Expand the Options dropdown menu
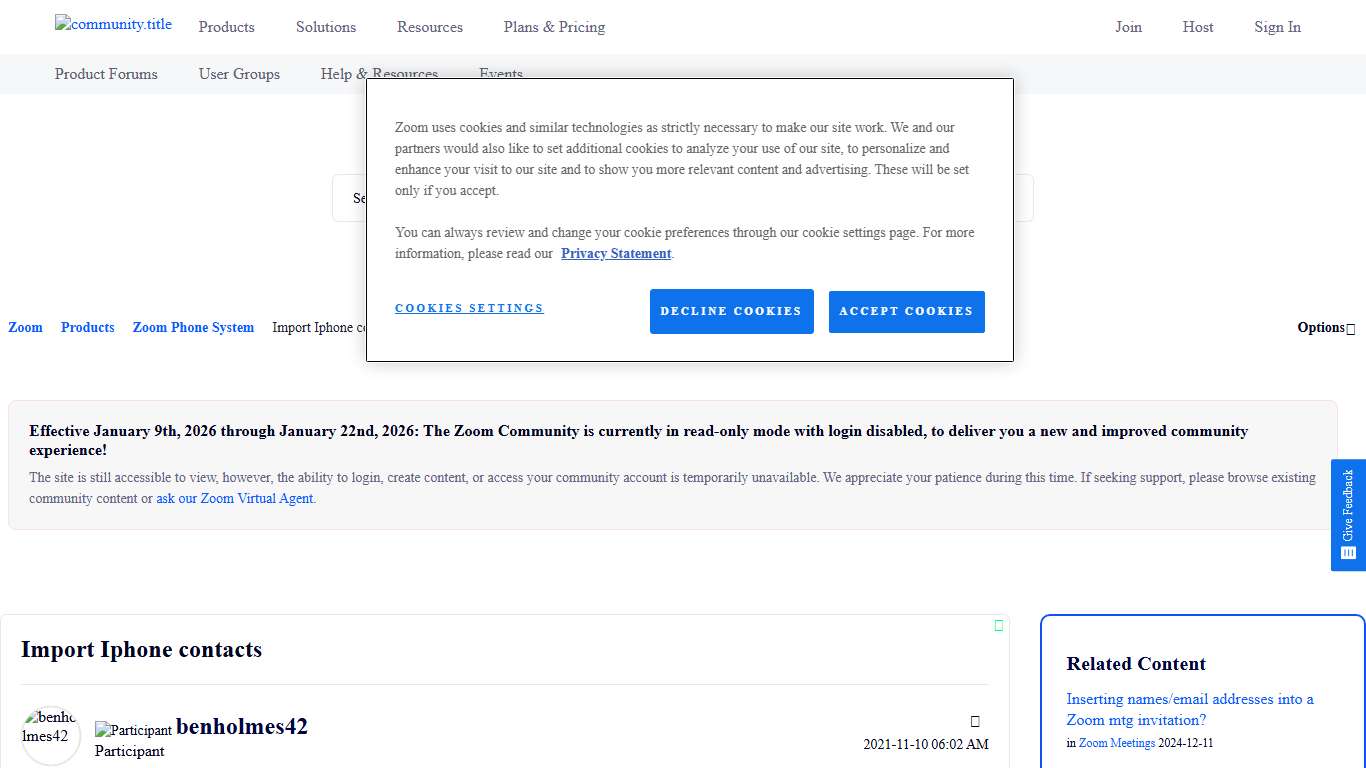The width and height of the screenshot is (1366, 768). [x=1325, y=328]
